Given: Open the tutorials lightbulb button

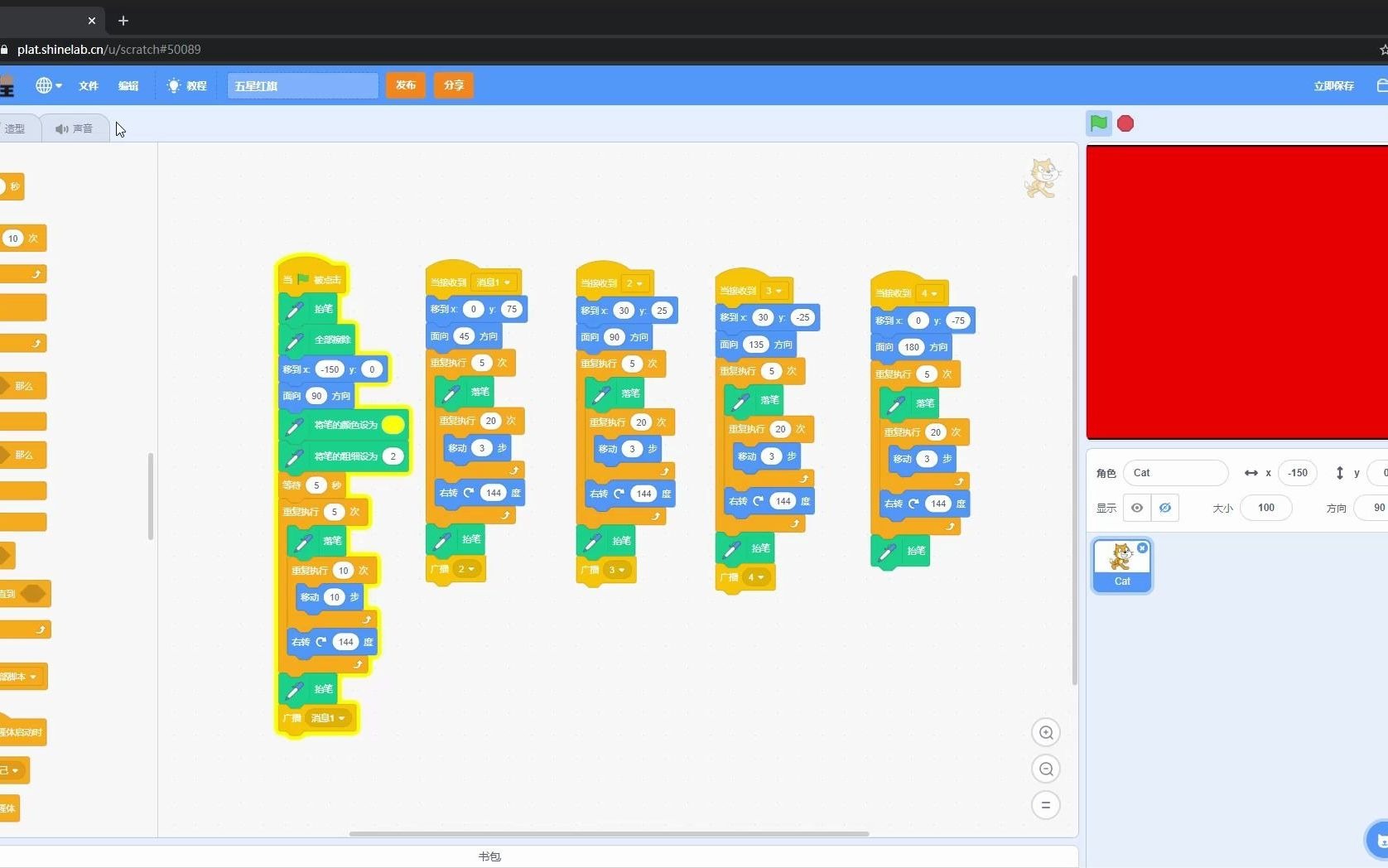Looking at the screenshot, I should click(186, 85).
